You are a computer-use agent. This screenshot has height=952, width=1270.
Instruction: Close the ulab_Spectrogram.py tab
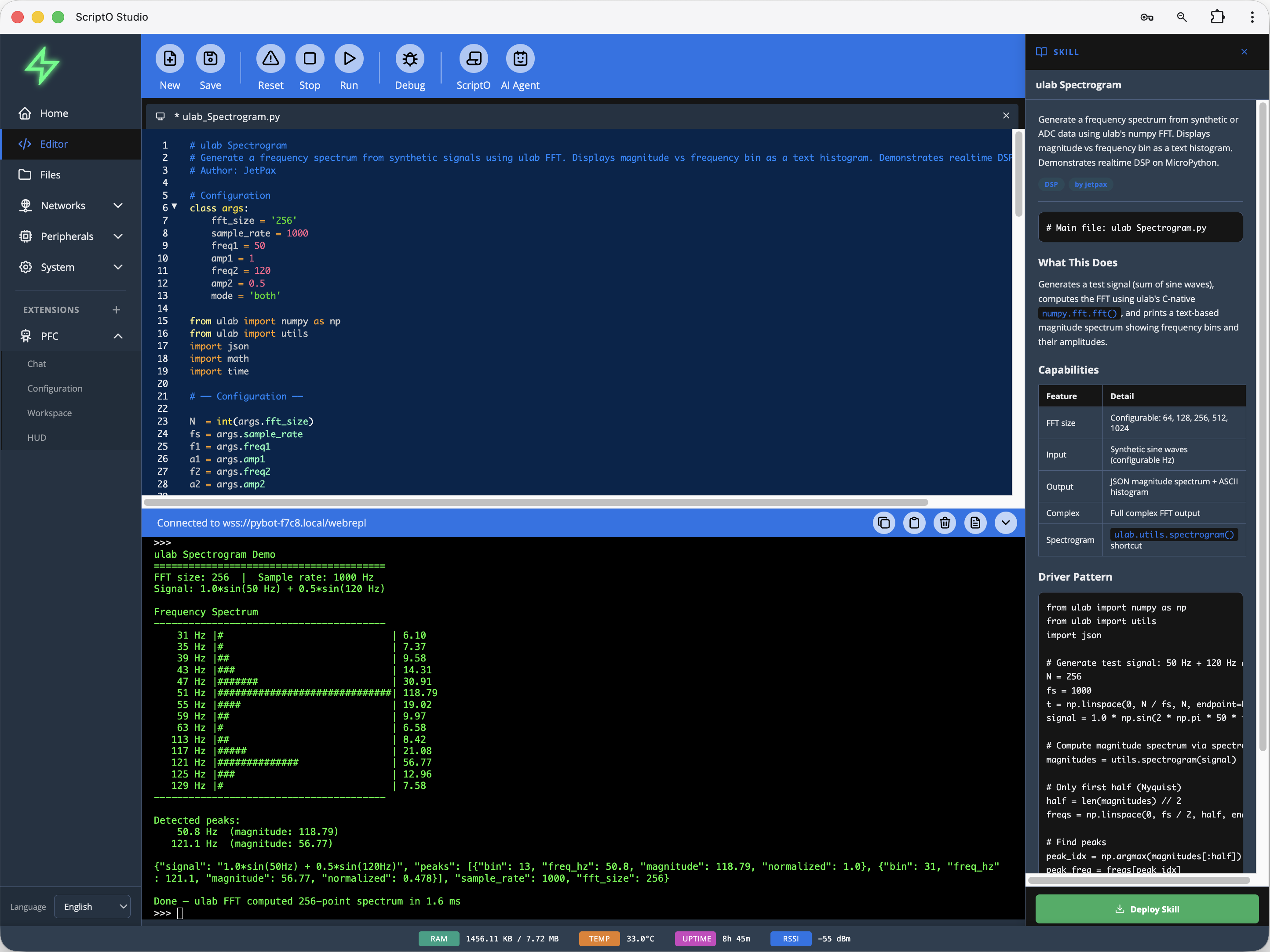click(1006, 115)
